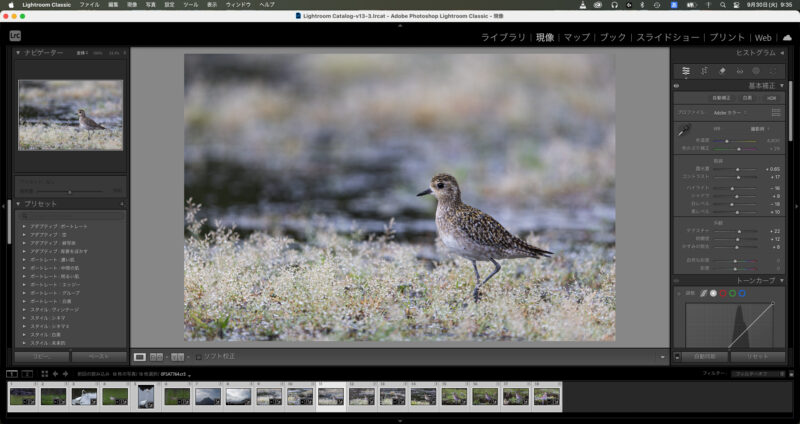Toggle the HDR button in Basic panel
The width and height of the screenshot is (800, 424).
click(770, 98)
